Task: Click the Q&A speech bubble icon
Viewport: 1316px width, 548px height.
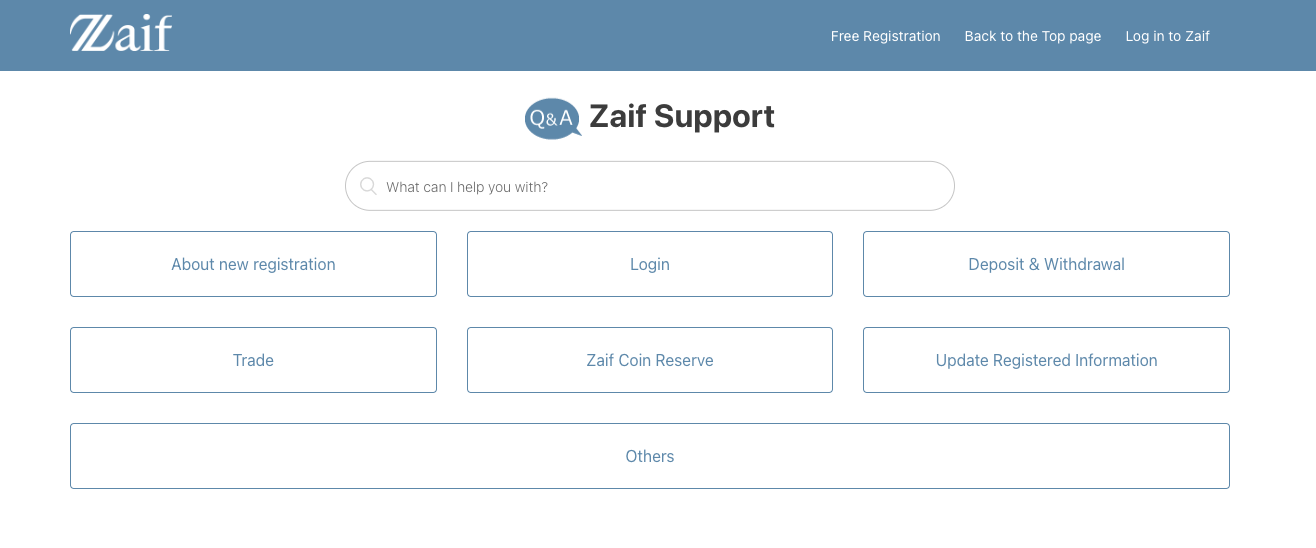Action: (552, 119)
